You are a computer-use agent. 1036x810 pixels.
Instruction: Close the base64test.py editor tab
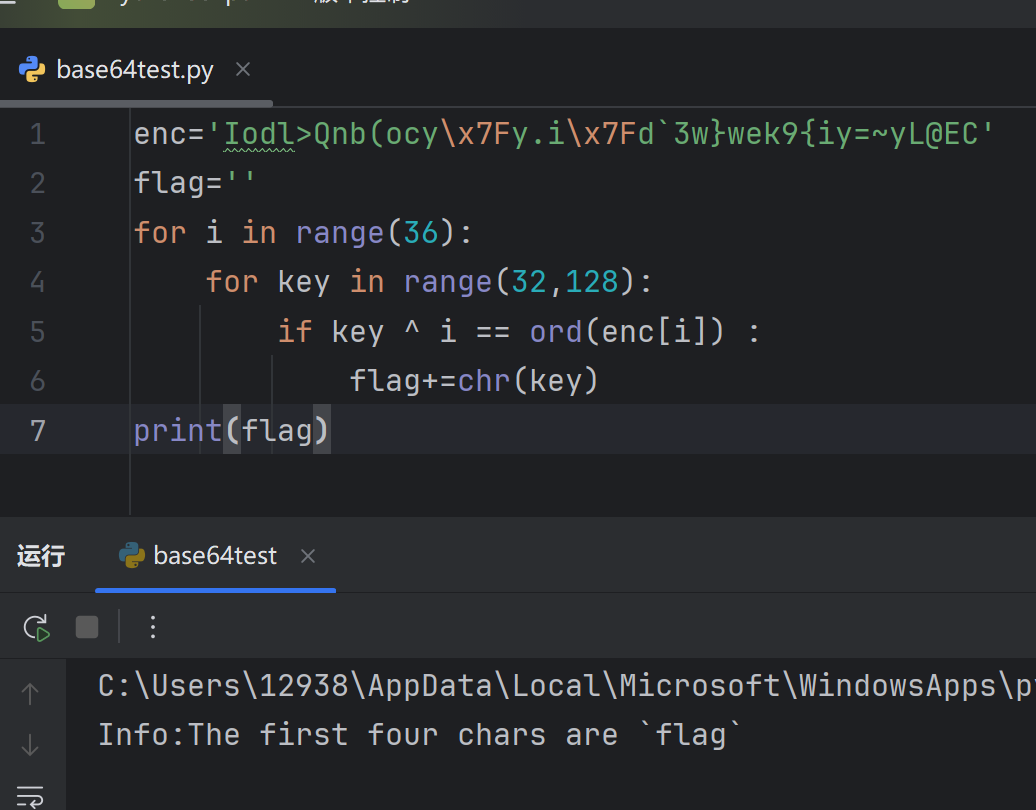243,69
